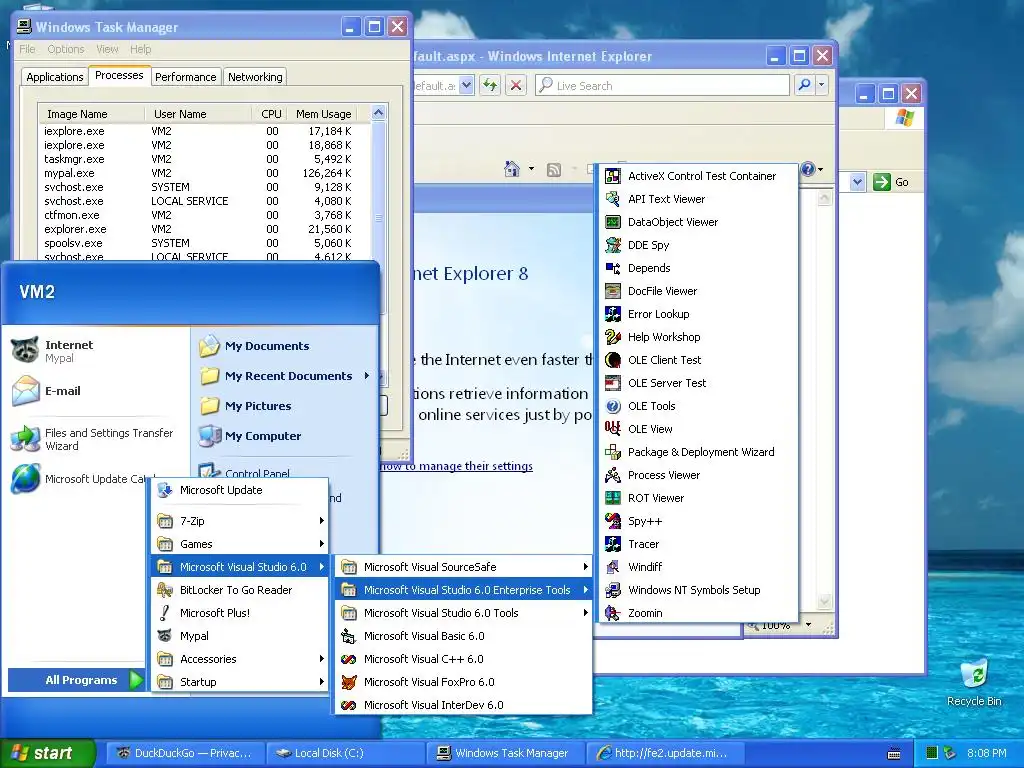This screenshot has height=768, width=1024.
Task: Click Go button in Explorer window
Action: [892, 182]
